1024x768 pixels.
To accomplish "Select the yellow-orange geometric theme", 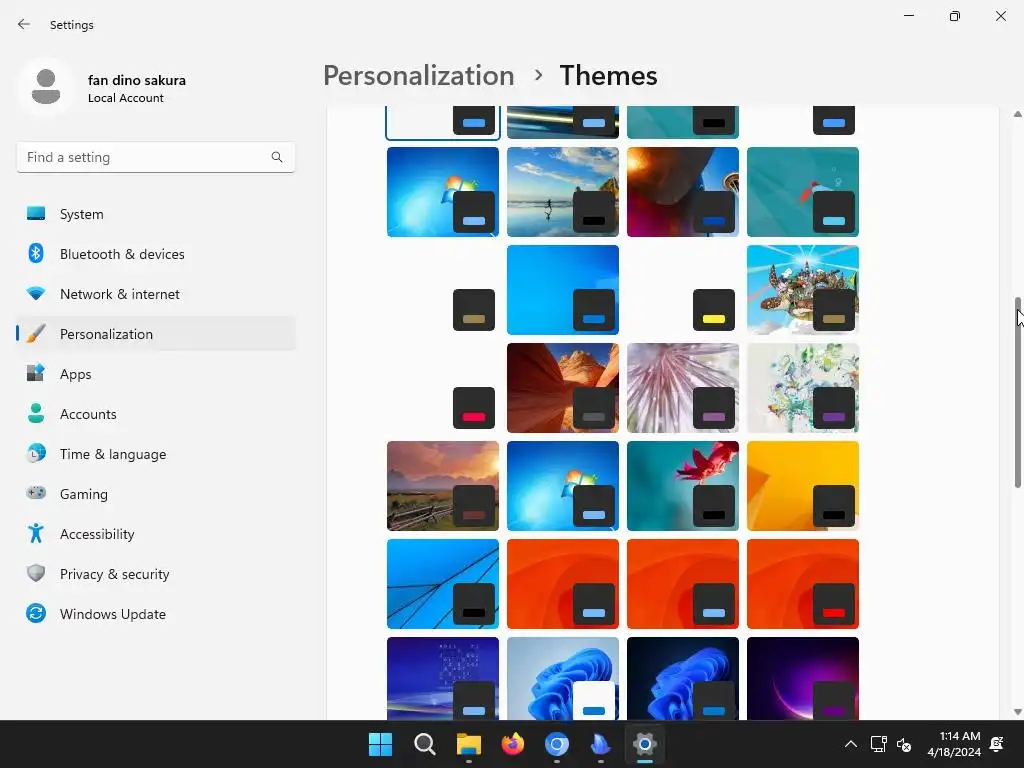I will [803, 486].
